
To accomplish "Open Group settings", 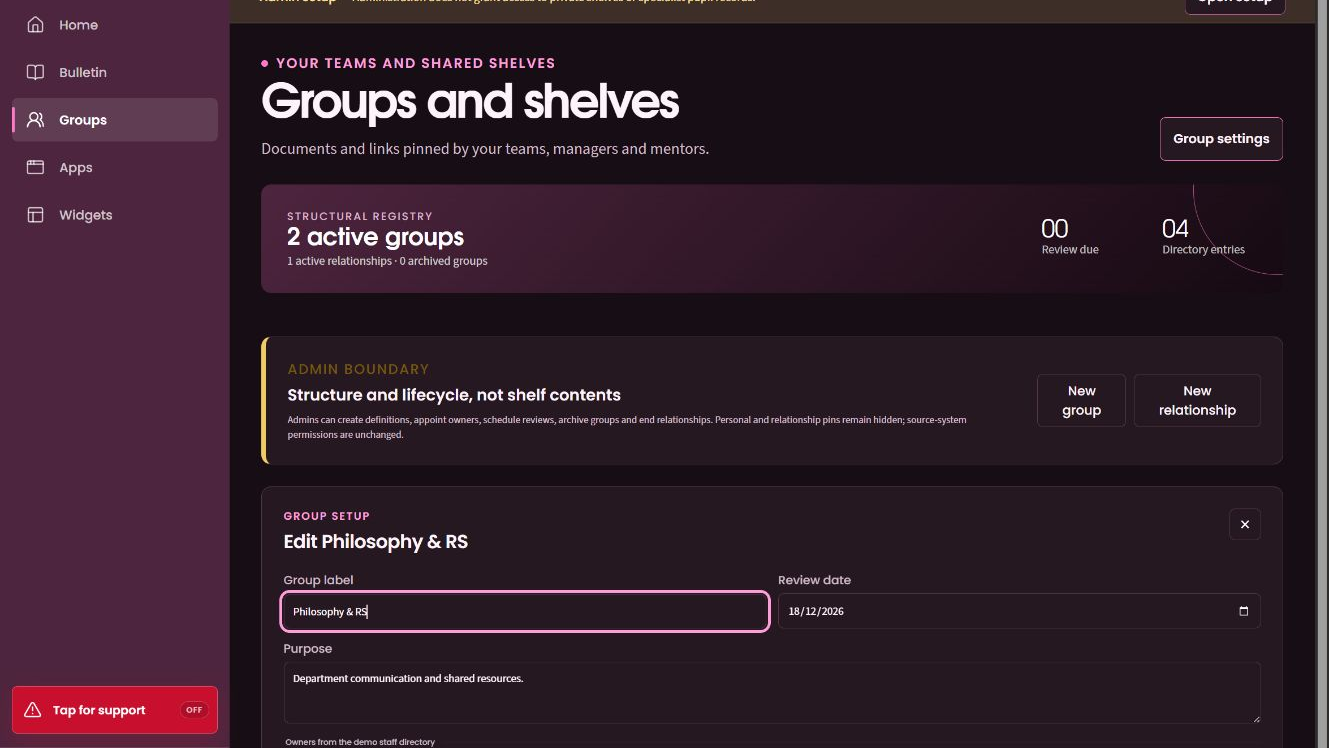I will pos(1221,139).
